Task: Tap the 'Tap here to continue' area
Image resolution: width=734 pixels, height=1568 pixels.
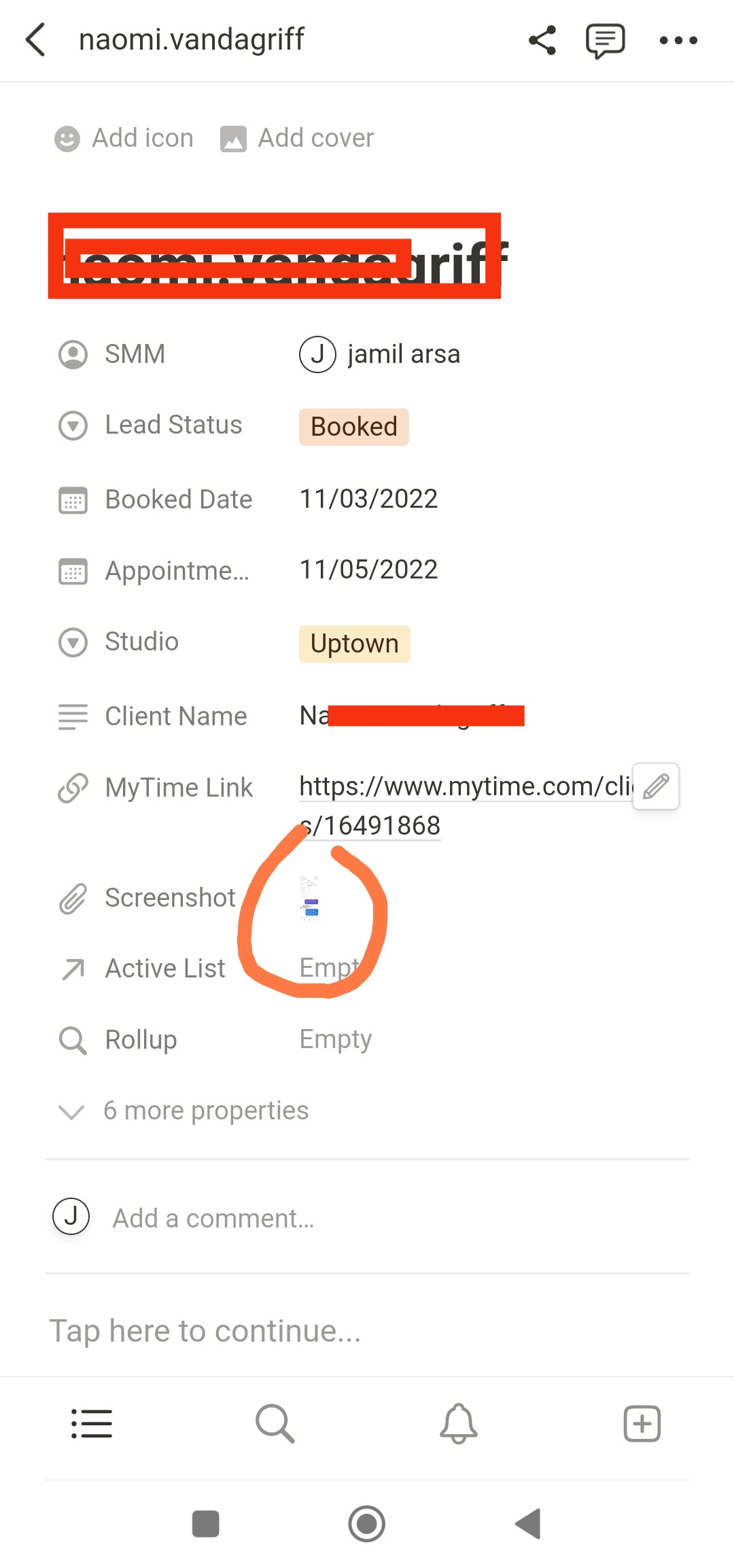Action: coord(205,1331)
